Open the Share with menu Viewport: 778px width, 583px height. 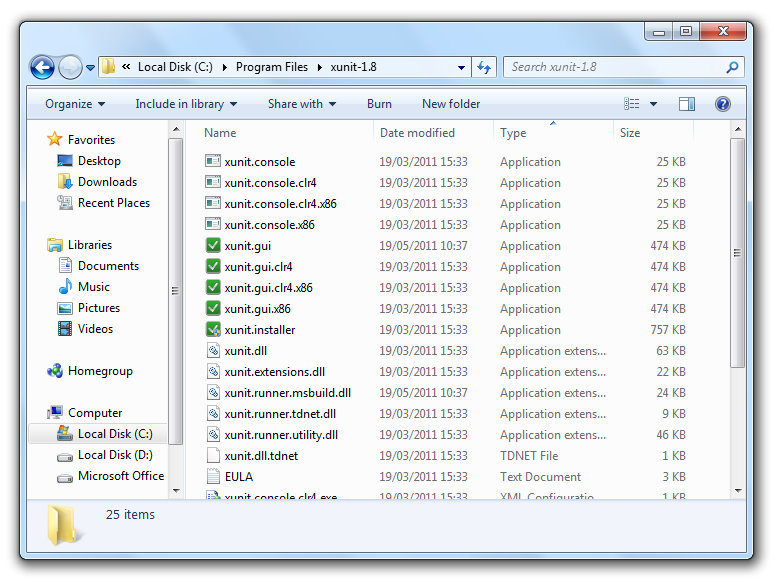coord(302,104)
